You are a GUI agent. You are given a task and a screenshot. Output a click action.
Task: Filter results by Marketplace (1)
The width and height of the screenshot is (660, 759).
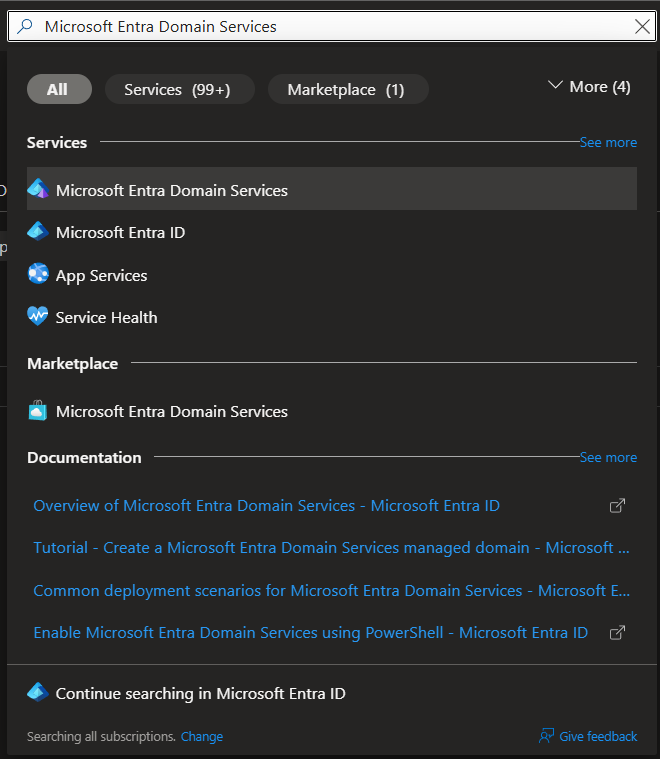346,89
